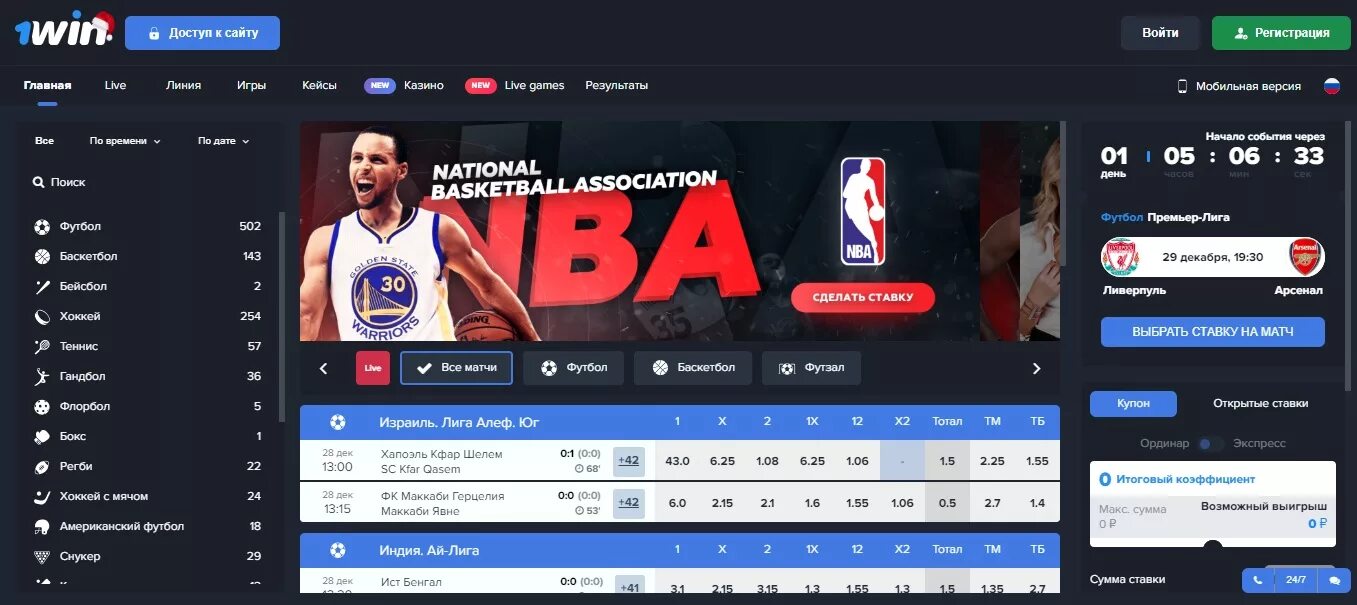
Task: Click the snooker triangle icon
Action: (x=42, y=557)
